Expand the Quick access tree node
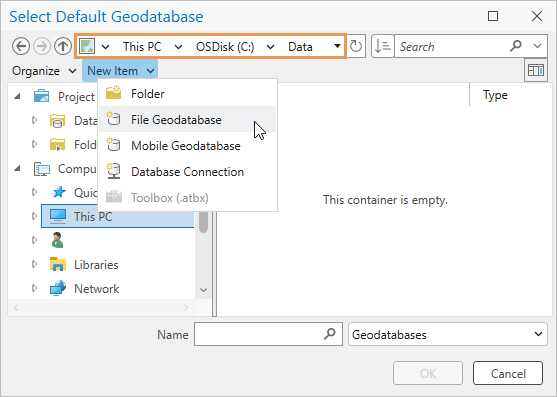This screenshot has width=557, height=397. click(x=34, y=192)
